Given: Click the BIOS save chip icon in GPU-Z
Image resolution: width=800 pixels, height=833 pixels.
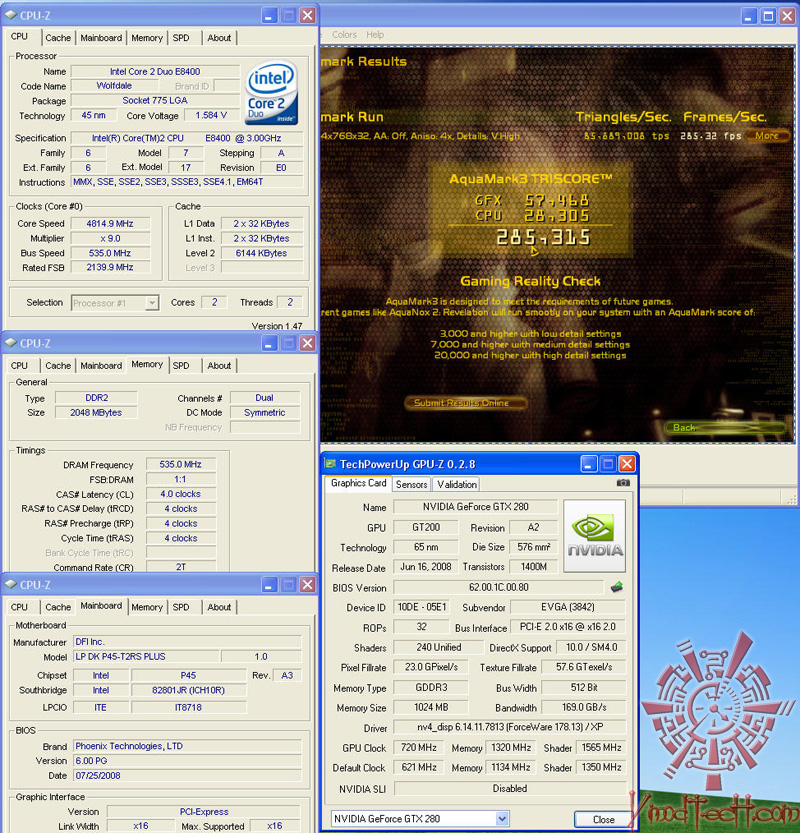Looking at the screenshot, I should tap(617, 587).
